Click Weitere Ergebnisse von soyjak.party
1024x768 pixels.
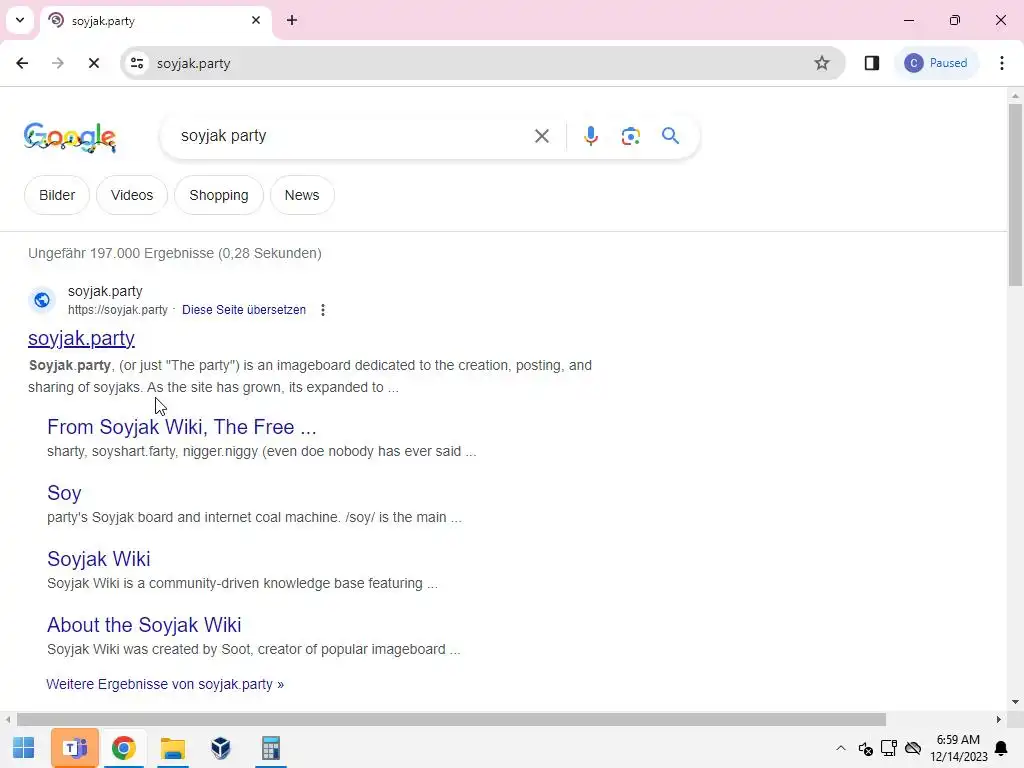coord(165,684)
